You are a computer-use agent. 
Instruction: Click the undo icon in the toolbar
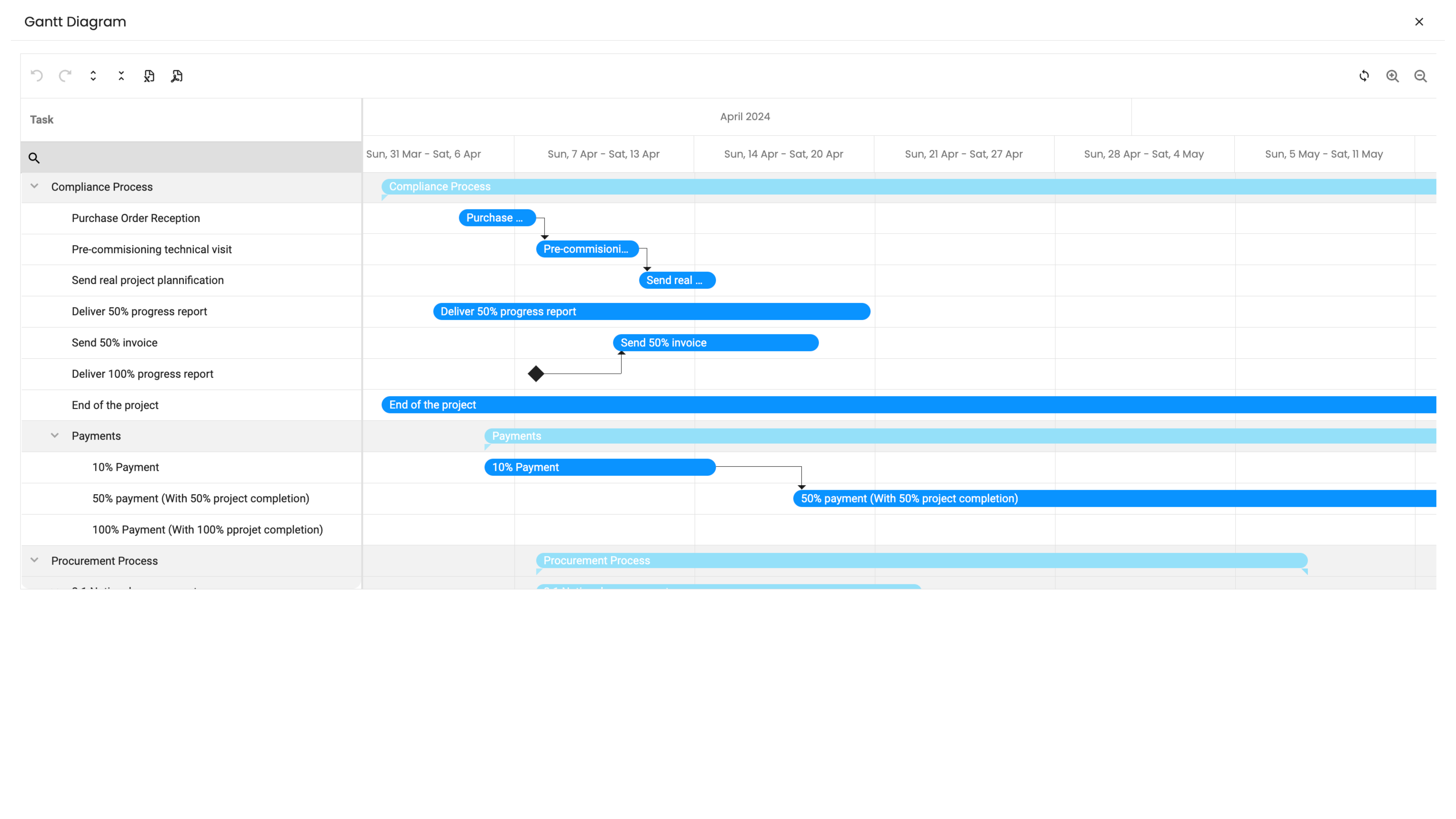pyautogui.click(x=37, y=76)
